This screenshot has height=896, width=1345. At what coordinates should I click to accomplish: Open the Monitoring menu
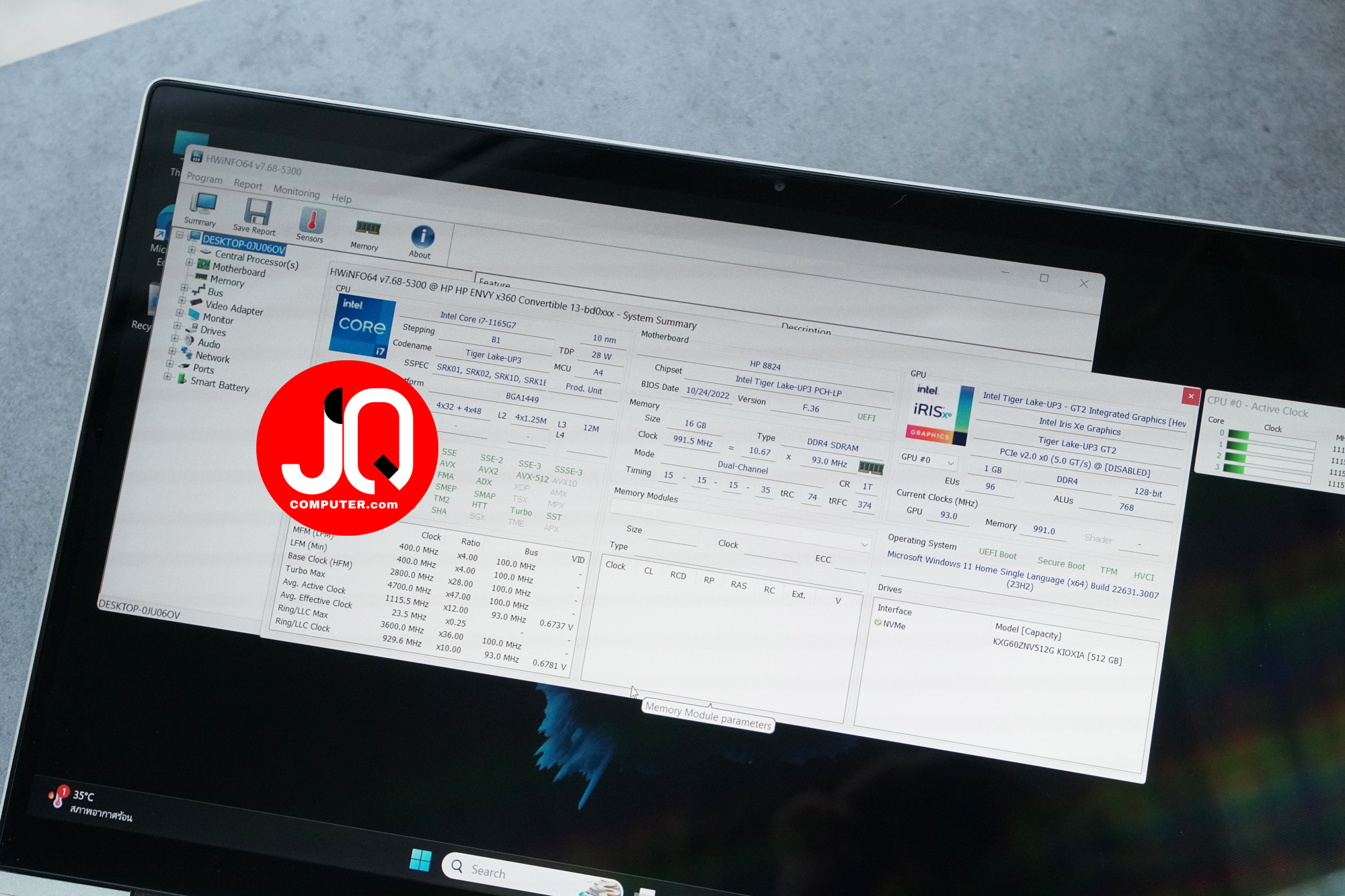pyautogui.click(x=297, y=192)
